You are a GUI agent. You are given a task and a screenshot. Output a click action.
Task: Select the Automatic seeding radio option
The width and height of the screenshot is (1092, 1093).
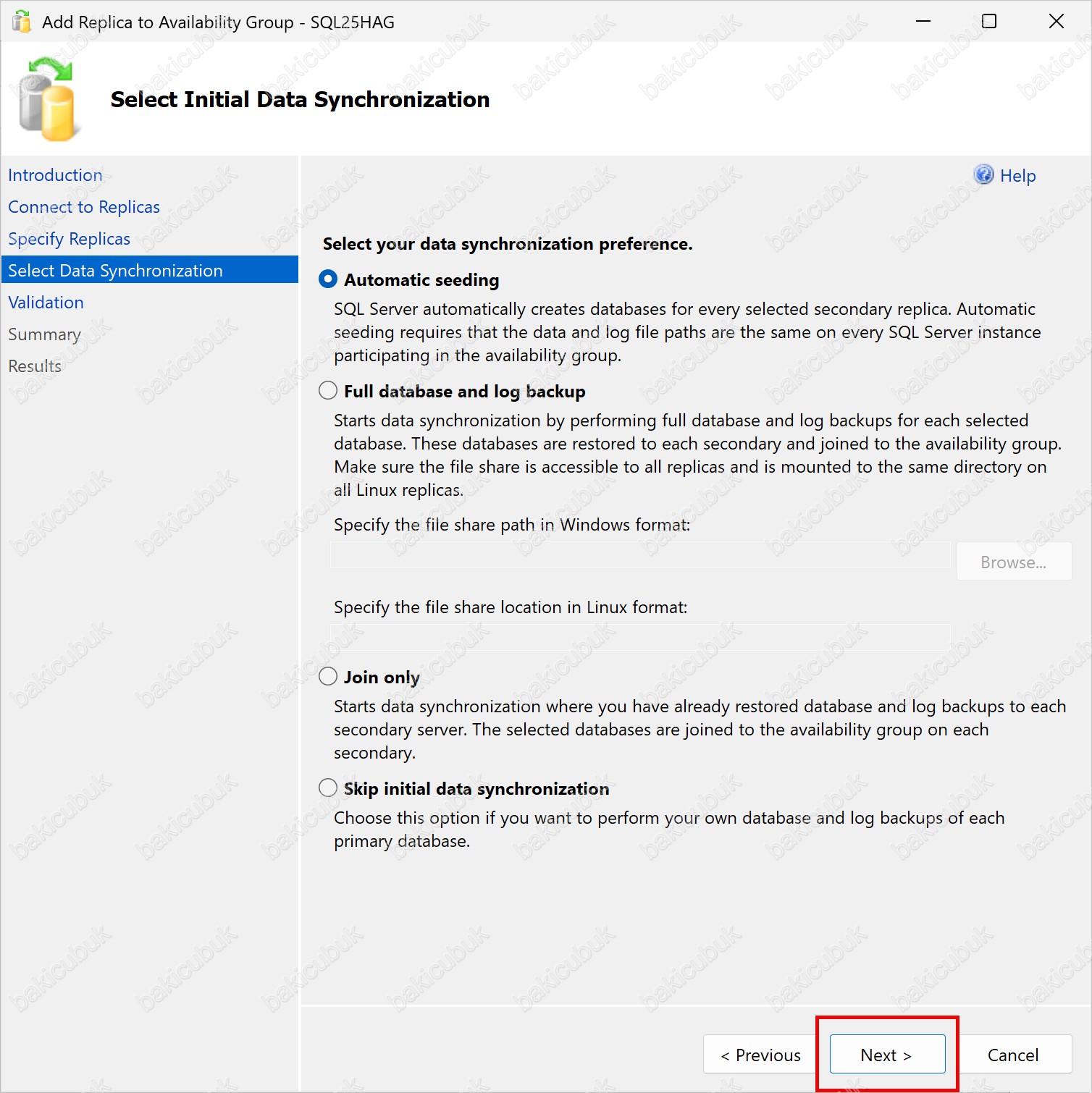328,279
